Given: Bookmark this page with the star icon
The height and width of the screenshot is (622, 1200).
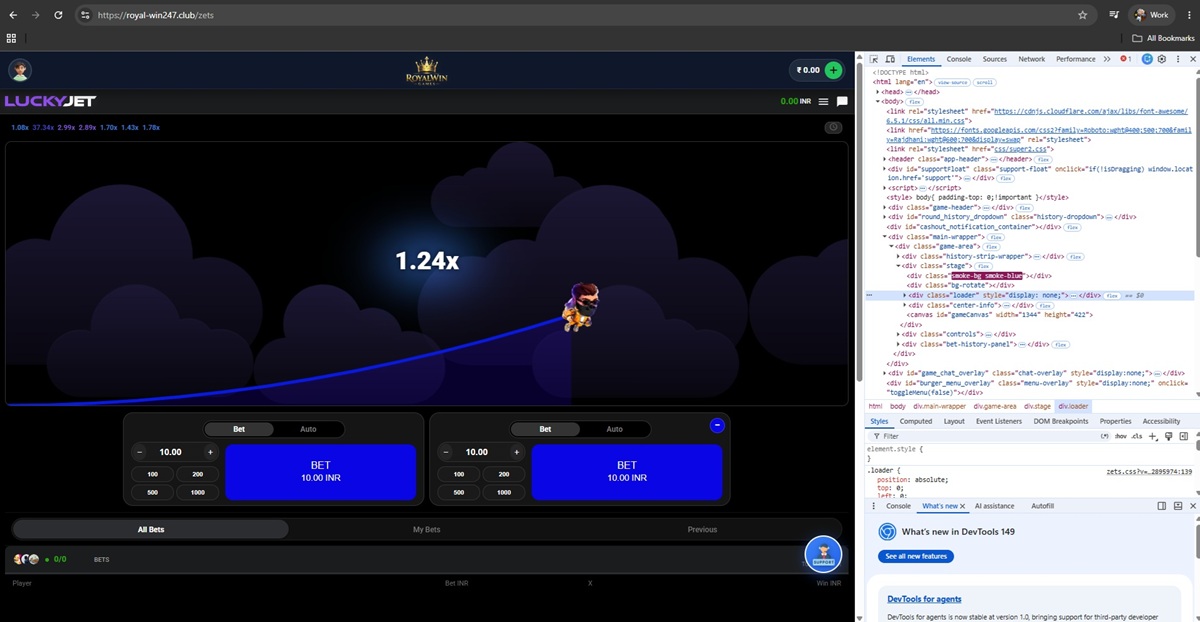Looking at the screenshot, I should tap(1082, 15).
